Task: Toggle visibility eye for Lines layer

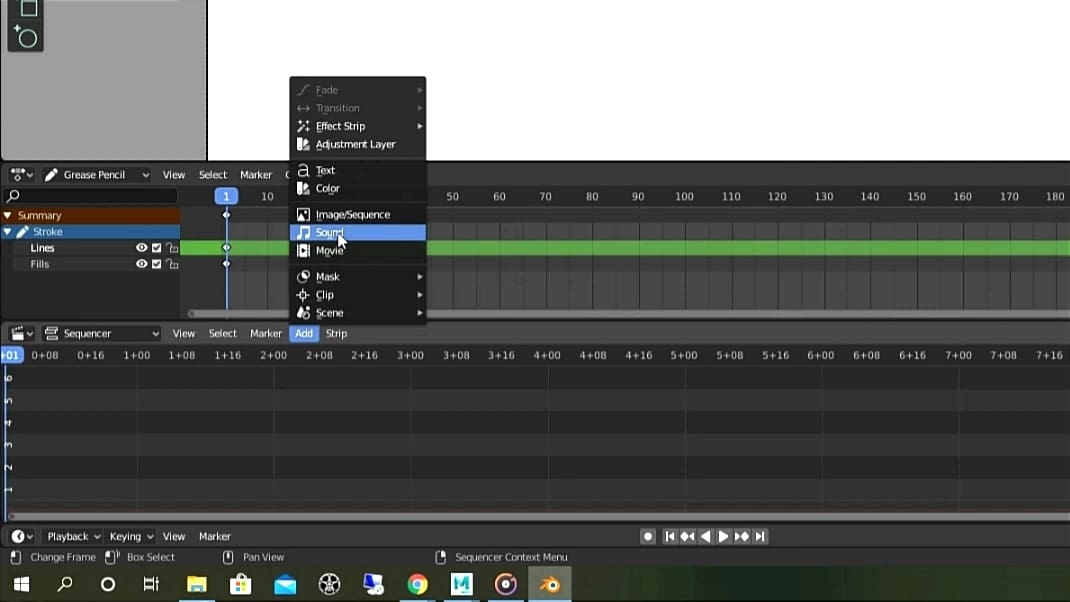Action: coord(141,248)
